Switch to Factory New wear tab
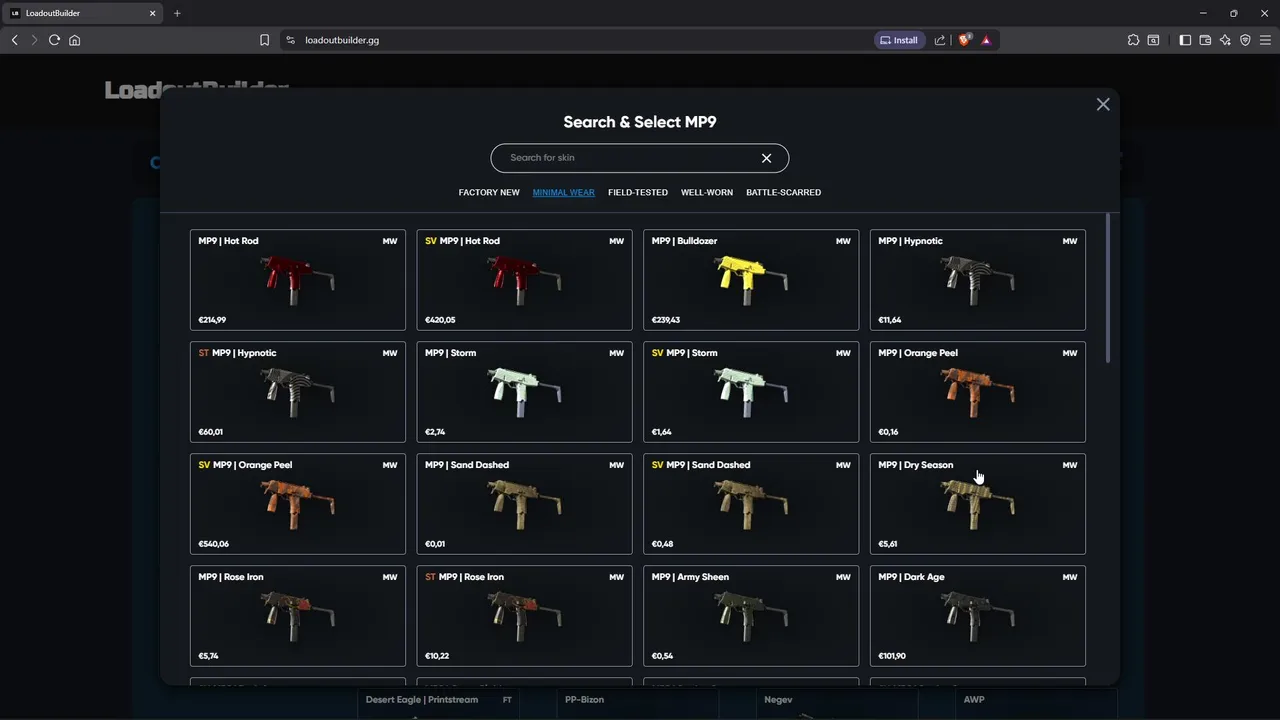The width and height of the screenshot is (1280, 720). 489,192
